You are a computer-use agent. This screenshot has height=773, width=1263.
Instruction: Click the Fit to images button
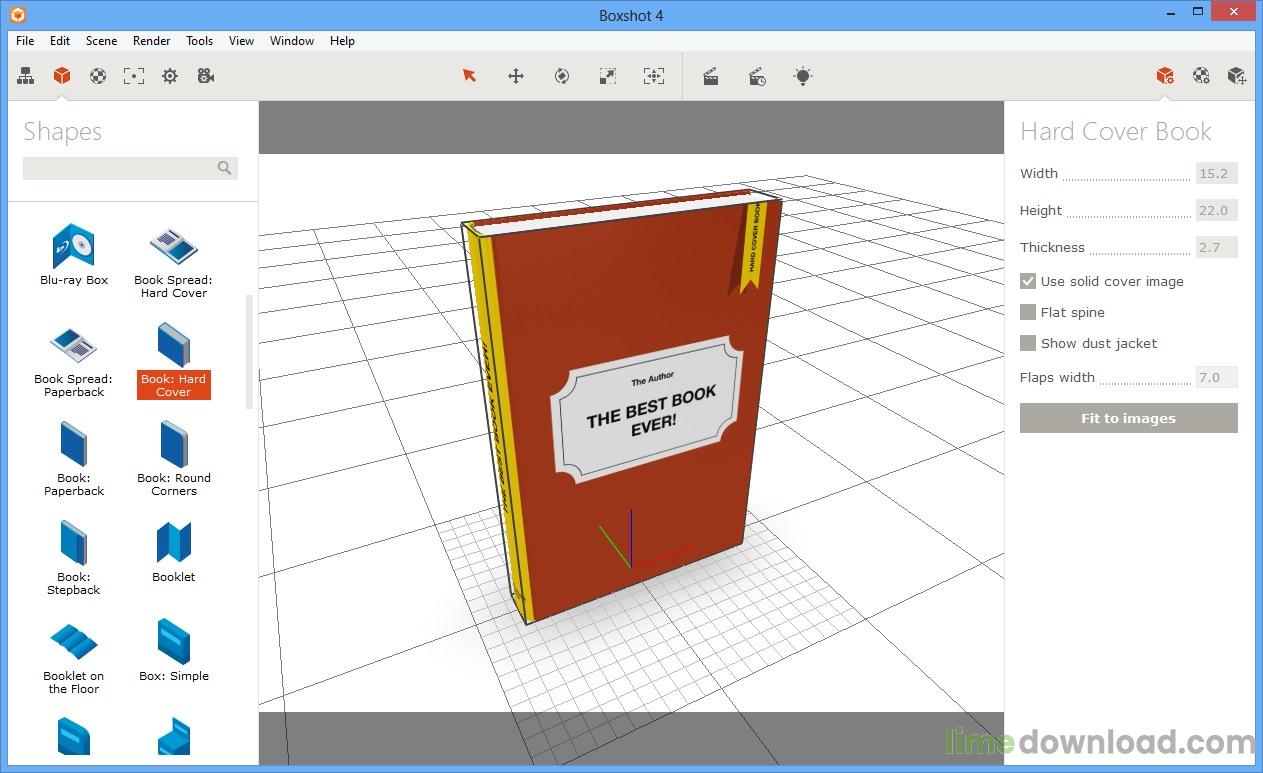click(x=1129, y=418)
